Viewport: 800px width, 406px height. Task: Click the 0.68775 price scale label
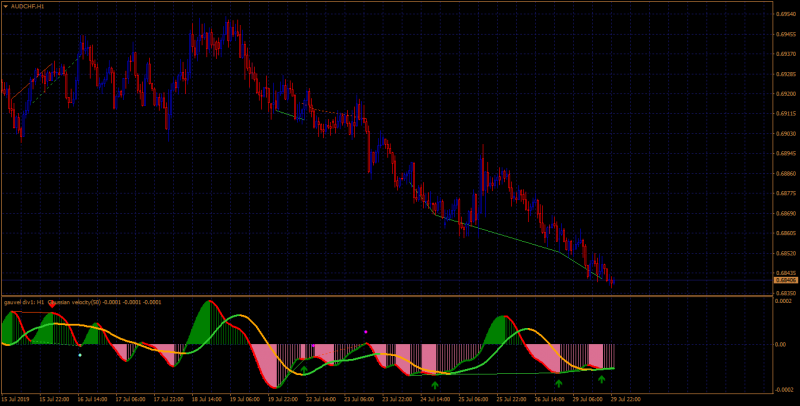click(x=784, y=193)
